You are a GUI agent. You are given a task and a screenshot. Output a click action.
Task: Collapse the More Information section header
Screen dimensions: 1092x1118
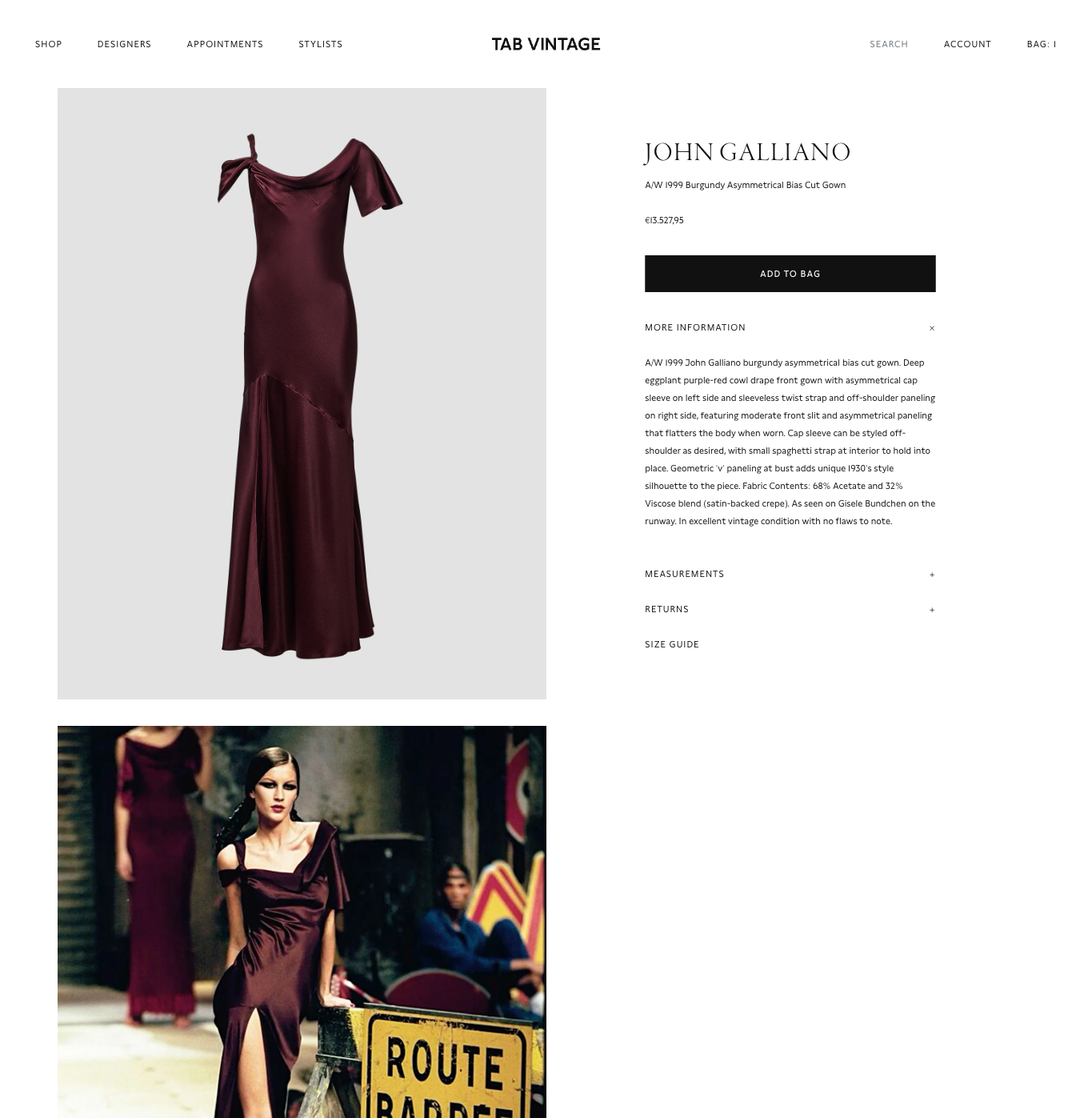[x=790, y=327]
